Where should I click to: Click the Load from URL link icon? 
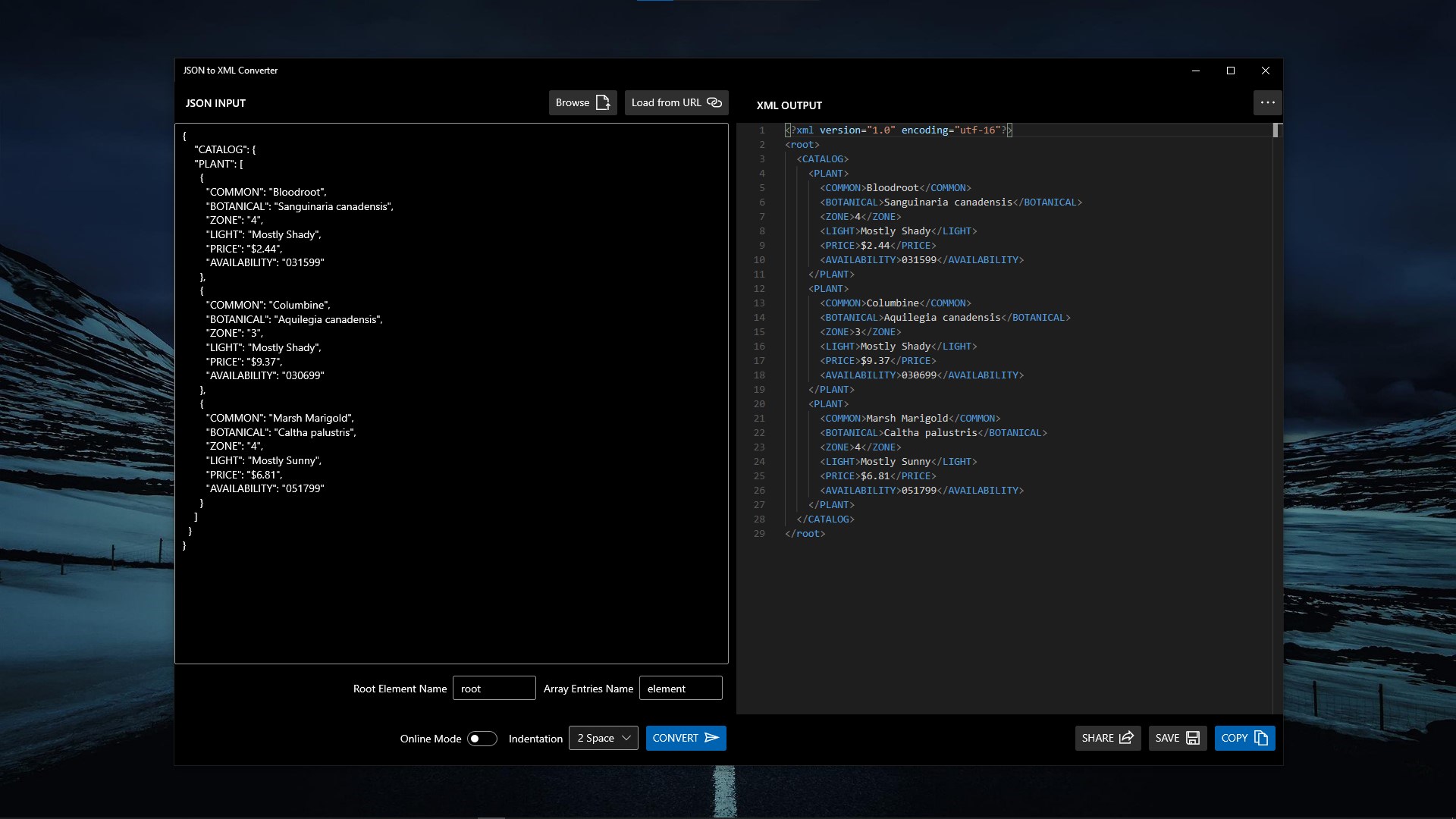[714, 102]
